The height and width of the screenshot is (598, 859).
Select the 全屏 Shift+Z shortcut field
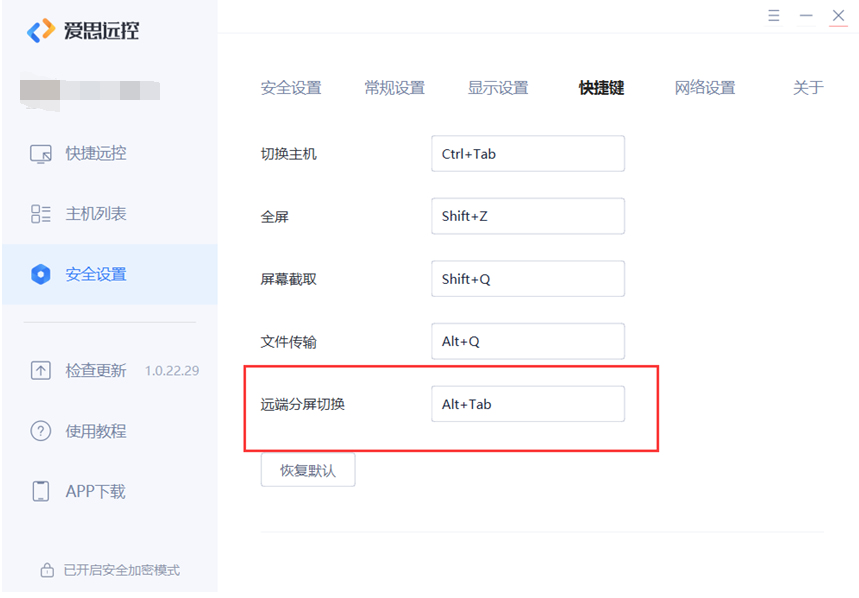tap(528, 216)
